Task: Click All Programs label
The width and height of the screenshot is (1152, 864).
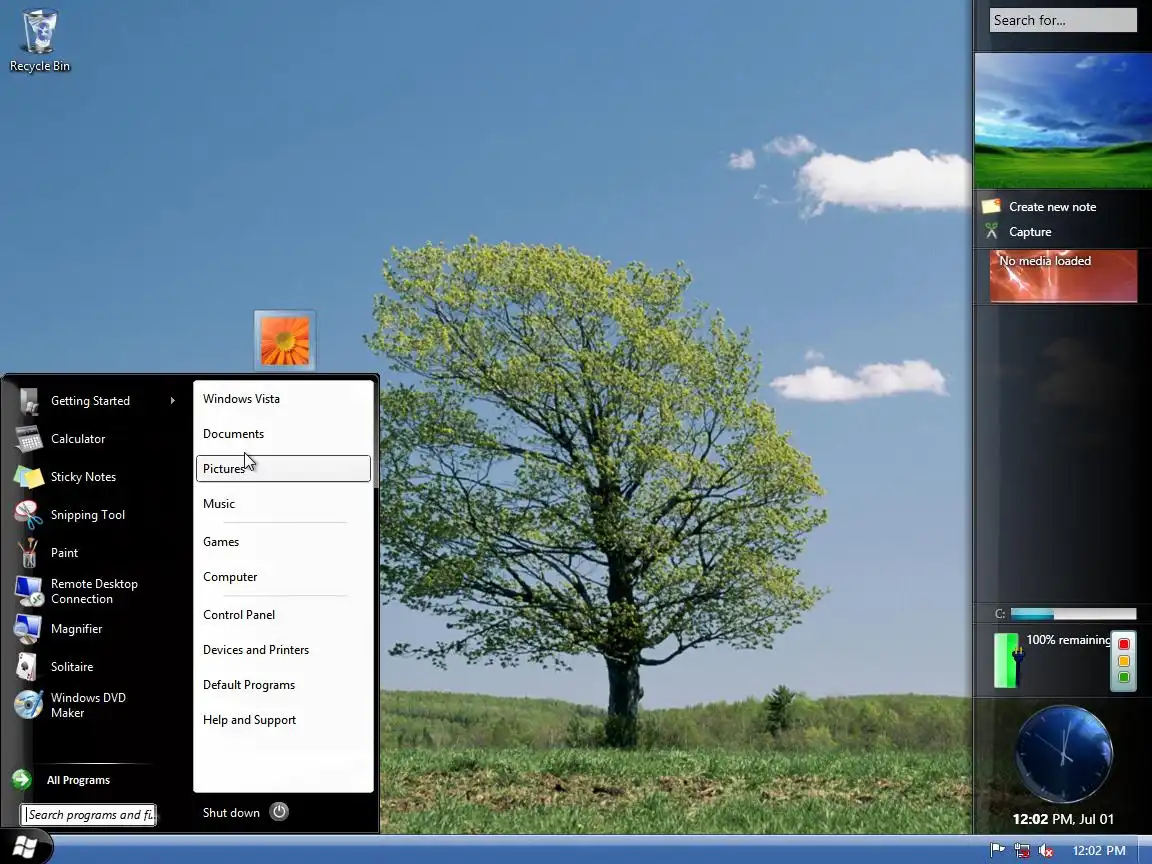Action: [x=79, y=780]
